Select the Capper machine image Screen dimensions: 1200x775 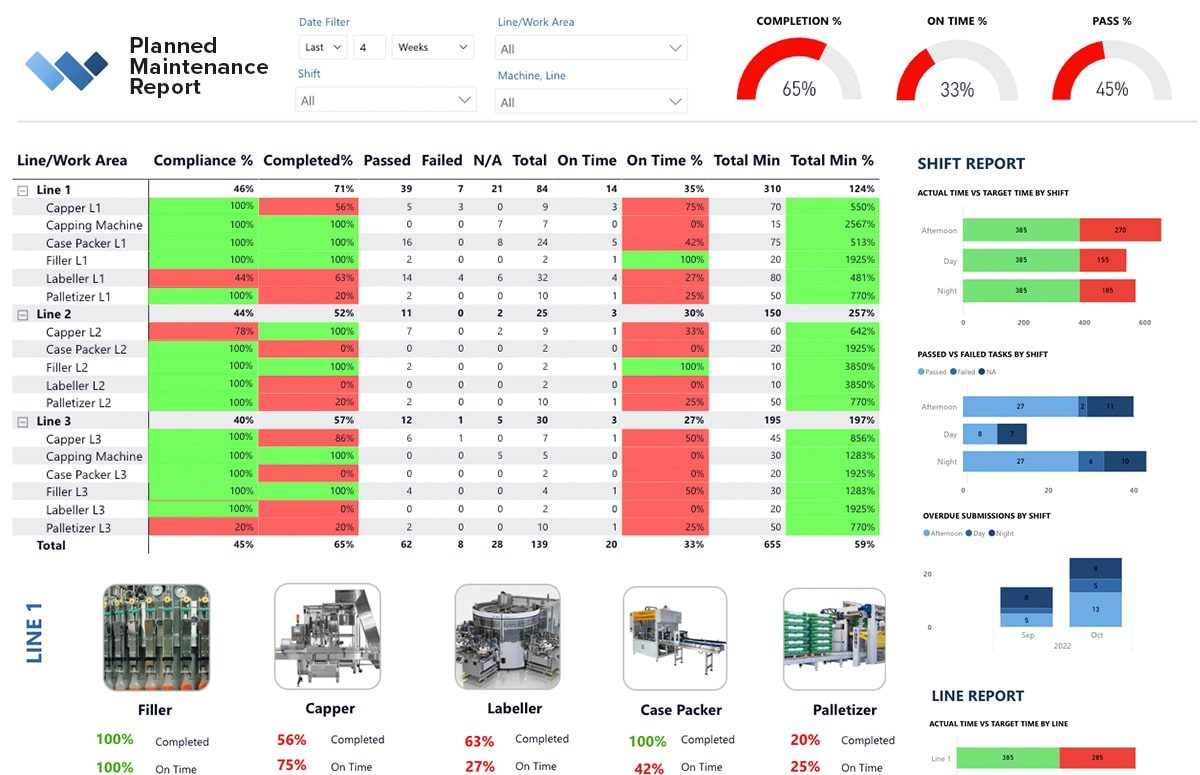pyautogui.click(x=328, y=636)
